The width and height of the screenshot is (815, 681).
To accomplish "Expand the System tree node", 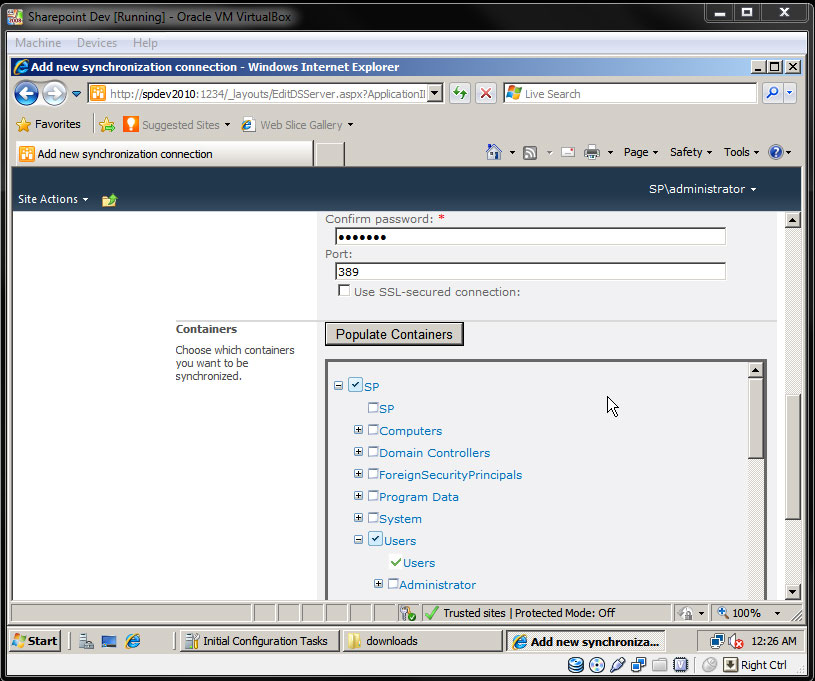I will point(358,517).
